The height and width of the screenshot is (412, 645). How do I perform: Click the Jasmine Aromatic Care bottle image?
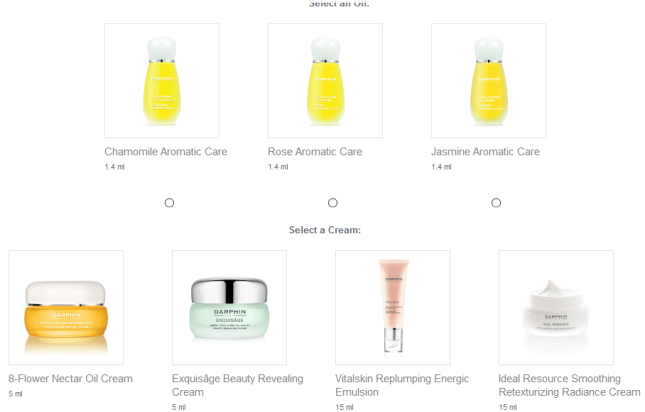pyautogui.click(x=489, y=81)
